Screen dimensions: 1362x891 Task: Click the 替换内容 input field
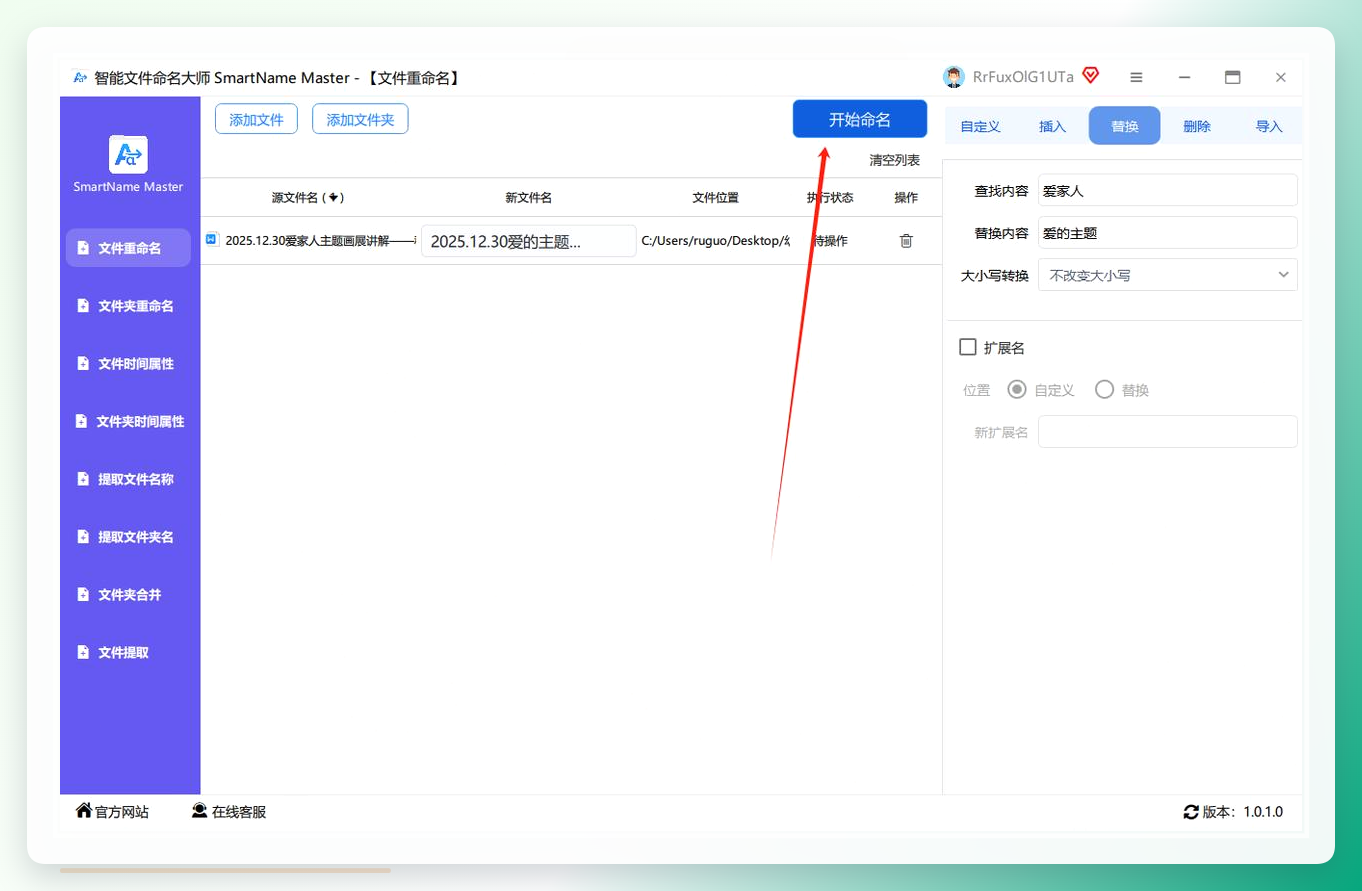click(1168, 233)
